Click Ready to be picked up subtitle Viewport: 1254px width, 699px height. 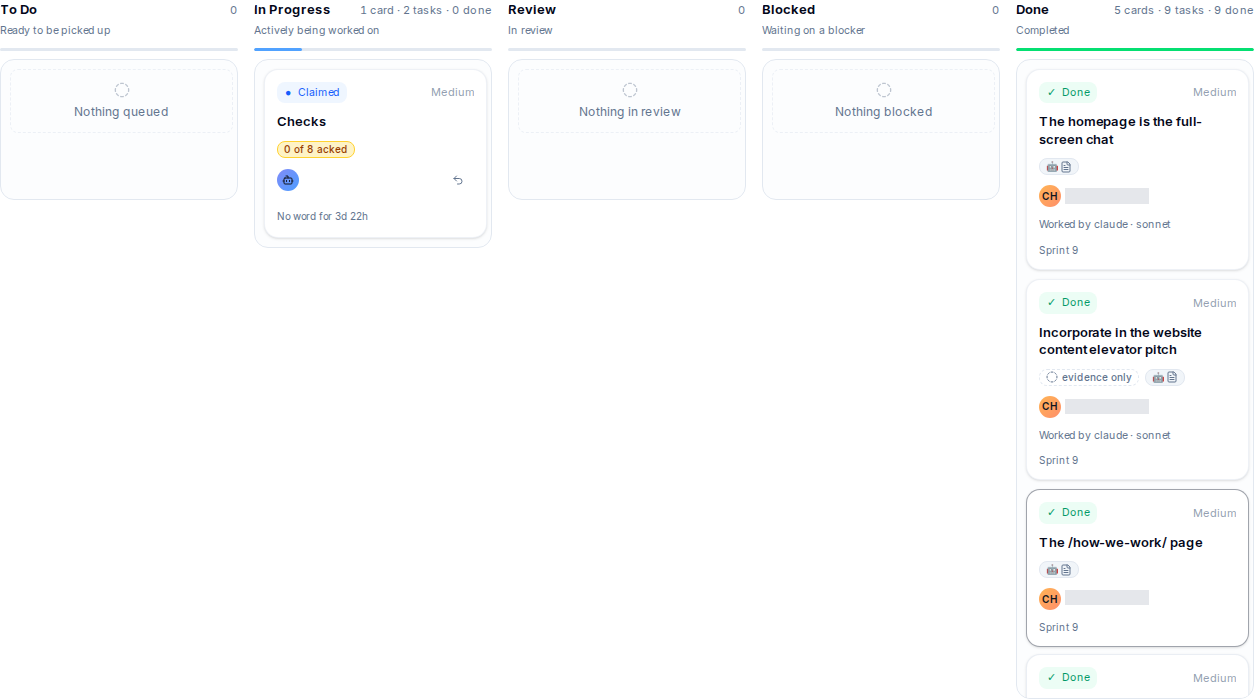click(x=55, y=30)
